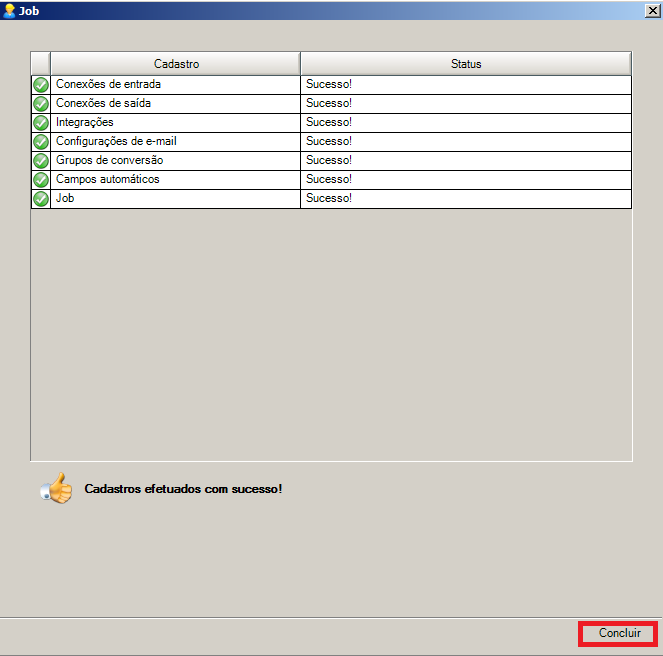
Task: Select the Conexões de entrada row
Action: point(108,85)
